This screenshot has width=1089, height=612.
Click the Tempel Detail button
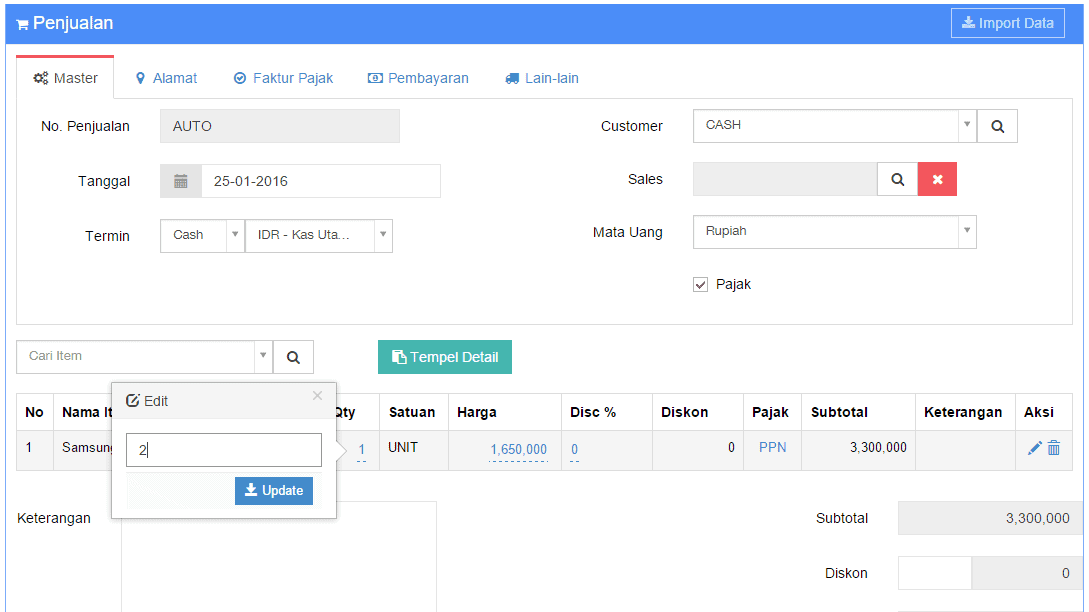pyautogui.click(x=444, y=357)
